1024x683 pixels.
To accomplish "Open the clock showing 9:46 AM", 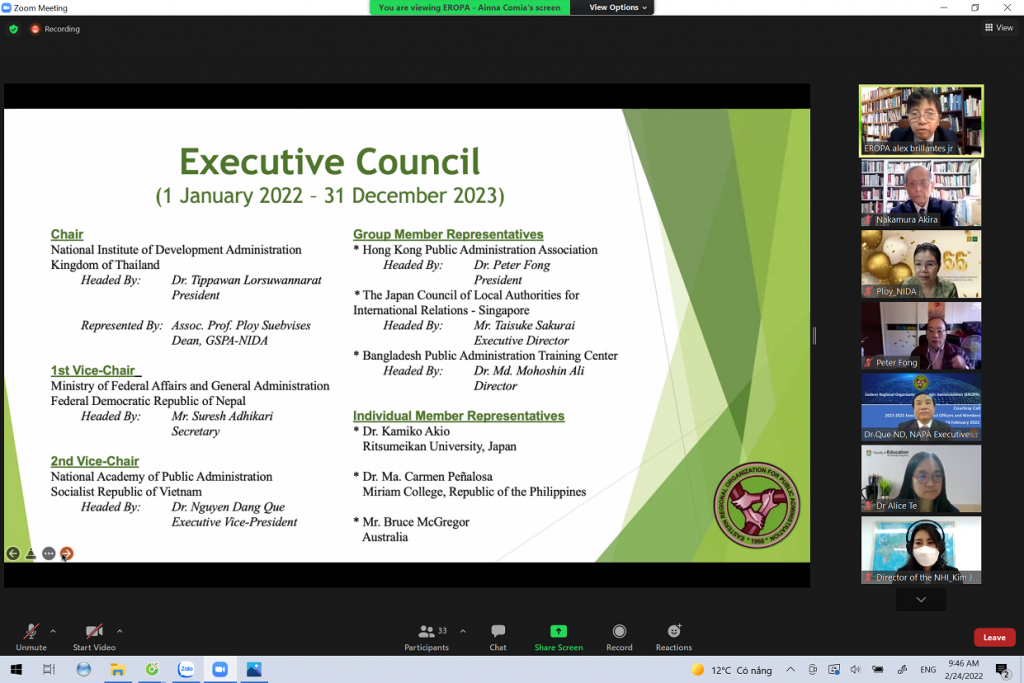I will (x=963, y=669).
